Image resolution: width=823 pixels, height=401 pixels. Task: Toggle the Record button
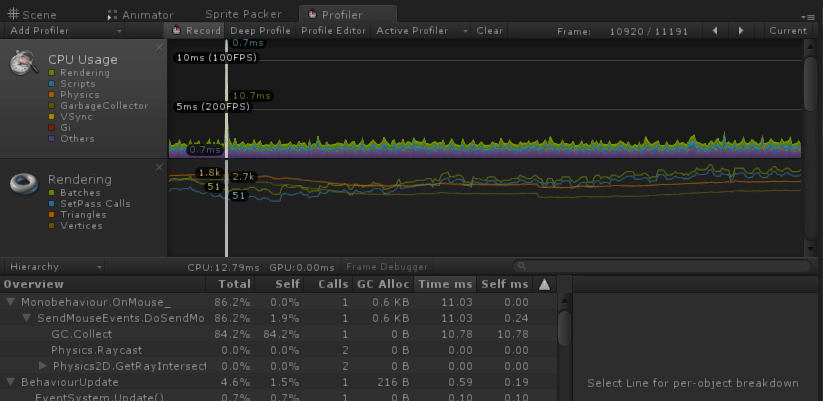196,31
